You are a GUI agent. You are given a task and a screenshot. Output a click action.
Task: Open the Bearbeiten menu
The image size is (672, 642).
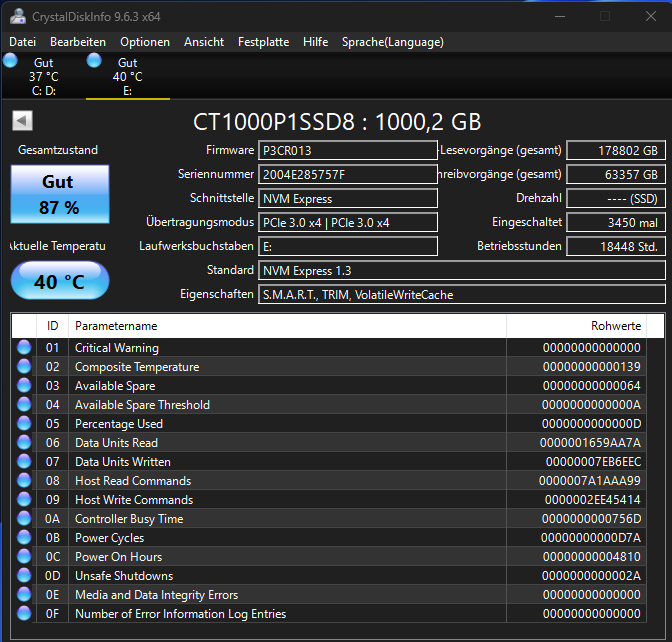pos(78,42)
